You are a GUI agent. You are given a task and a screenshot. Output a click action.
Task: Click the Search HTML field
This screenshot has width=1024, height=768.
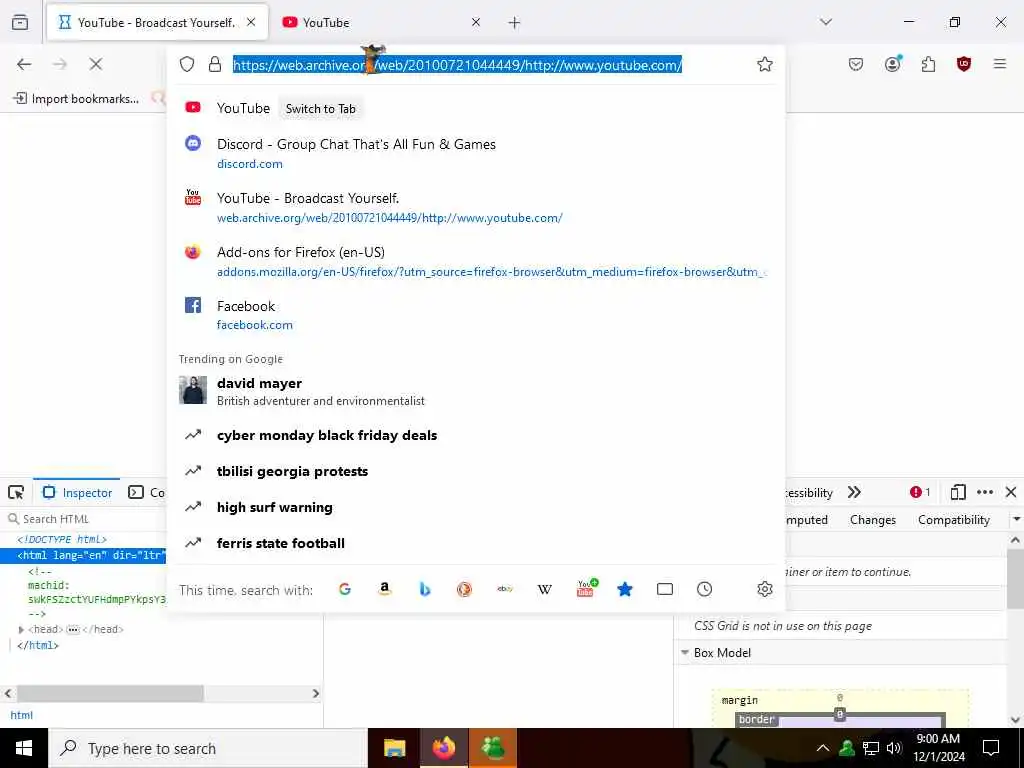85,519
